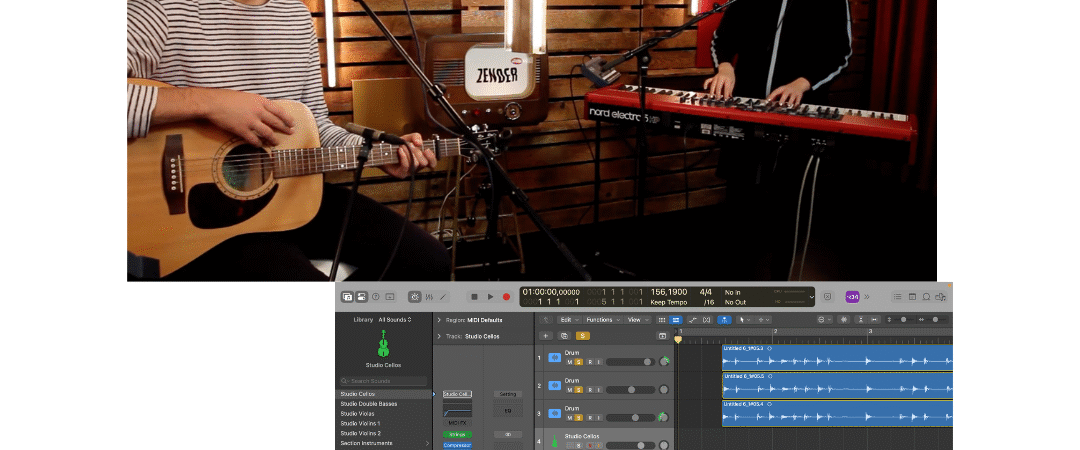Open the Edit menu in tracks area
1080x450 pixels.
pyautogui.click(x=568, y=320)
